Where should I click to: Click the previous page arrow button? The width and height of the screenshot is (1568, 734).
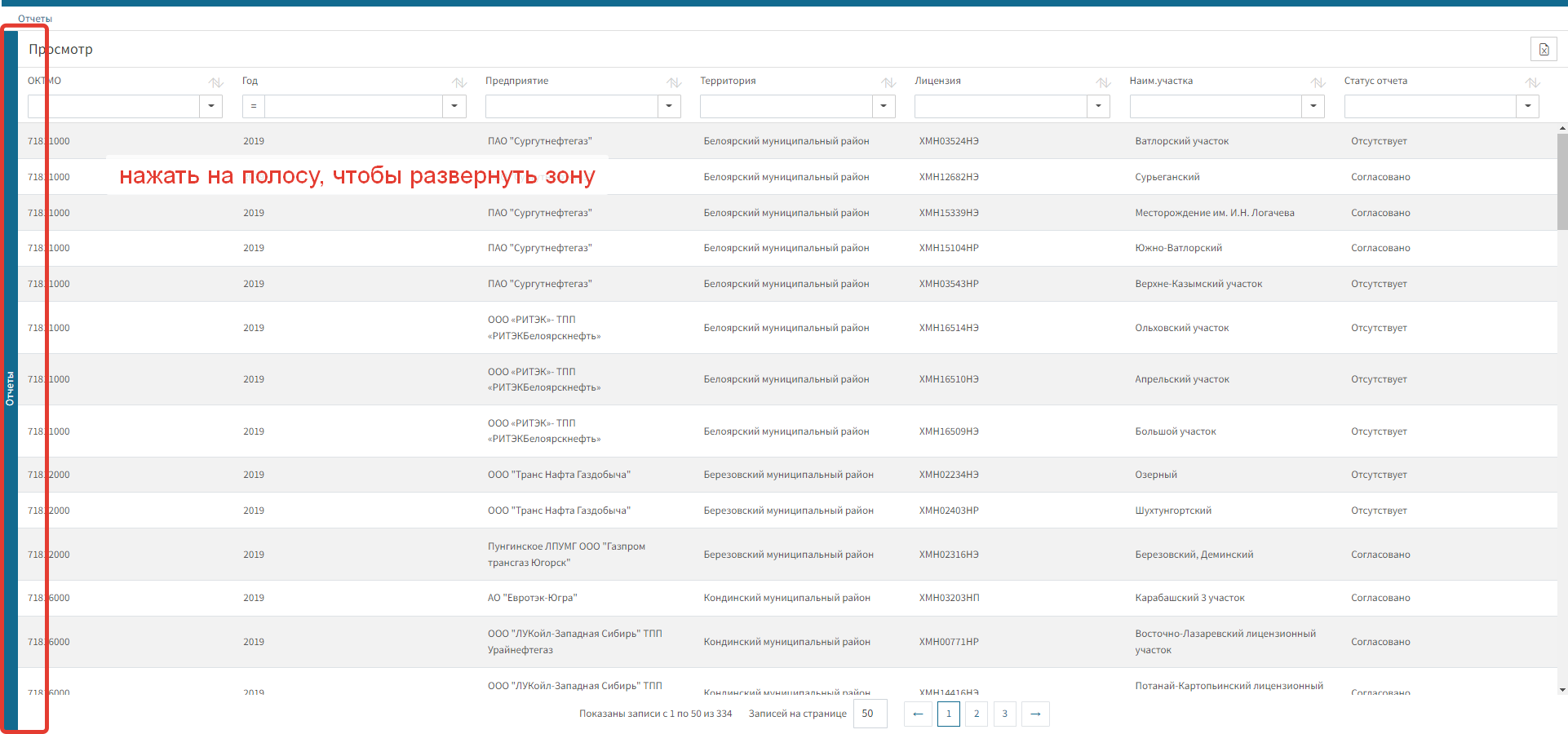point(918,714)
